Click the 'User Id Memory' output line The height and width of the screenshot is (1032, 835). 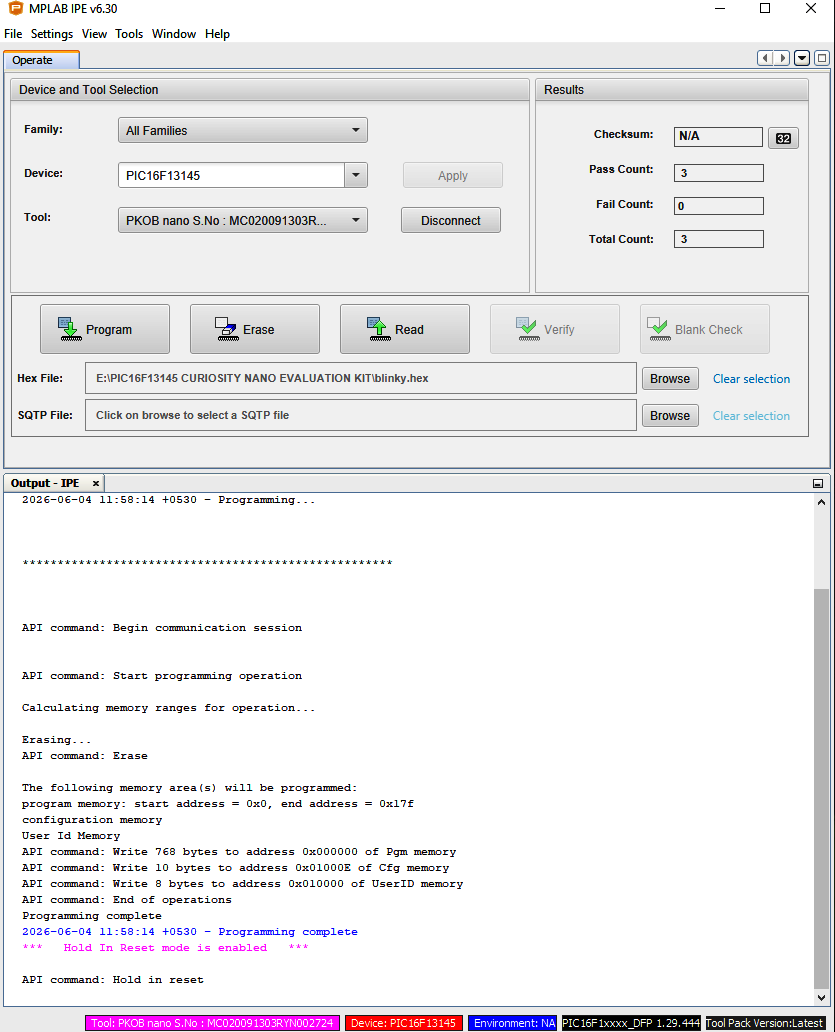point(71,835)
